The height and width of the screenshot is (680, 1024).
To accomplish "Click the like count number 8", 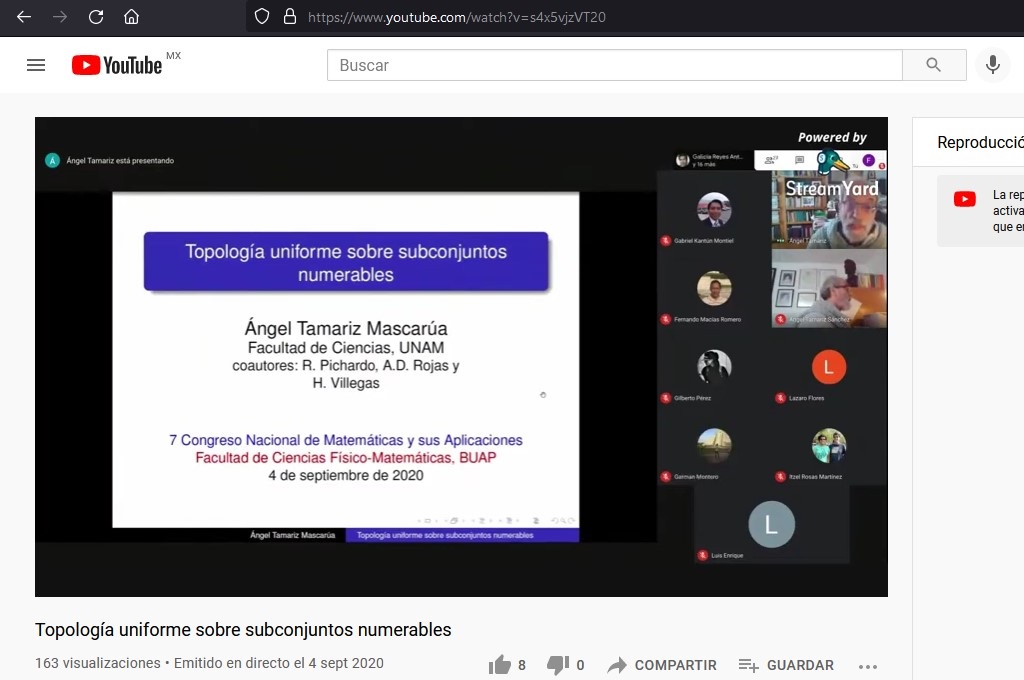I will pos(522,665).
